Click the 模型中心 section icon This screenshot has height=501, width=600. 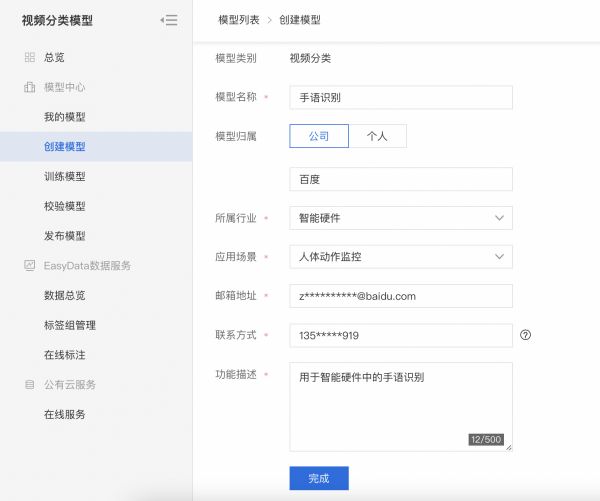(x=29, y=87)
